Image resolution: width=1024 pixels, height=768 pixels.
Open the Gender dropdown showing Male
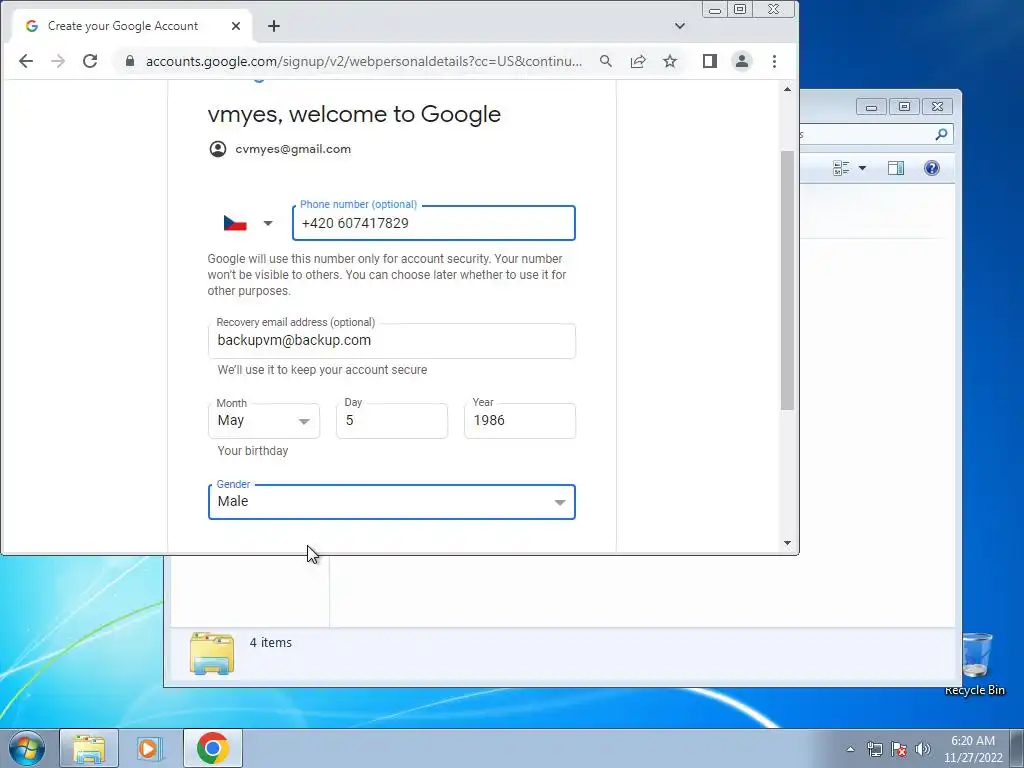(392, 502)
